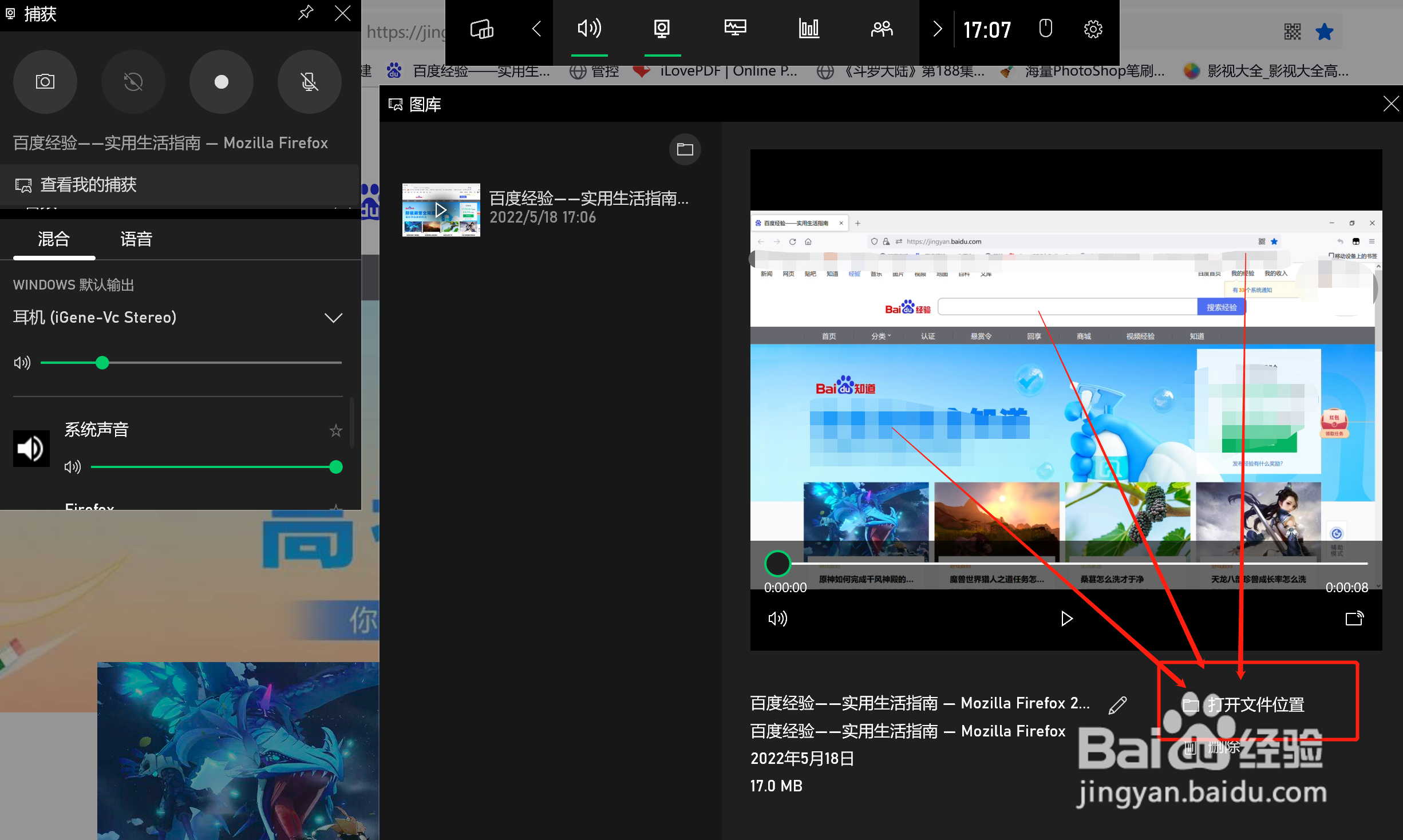Take a screenshot with the camera icon
Screen dimensions: 1403x840
pos(45,82)
